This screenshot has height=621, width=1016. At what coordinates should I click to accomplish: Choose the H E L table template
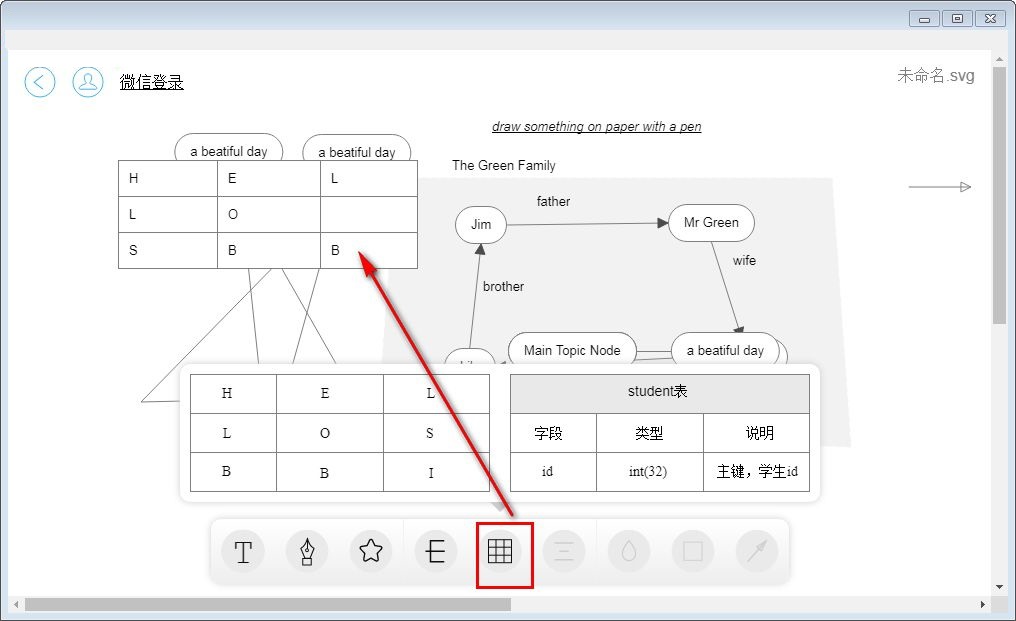tap(340, 433)
